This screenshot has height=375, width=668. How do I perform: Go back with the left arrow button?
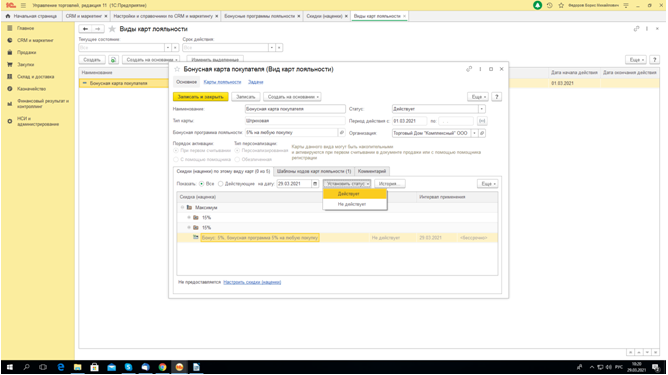tap(85, 29)
